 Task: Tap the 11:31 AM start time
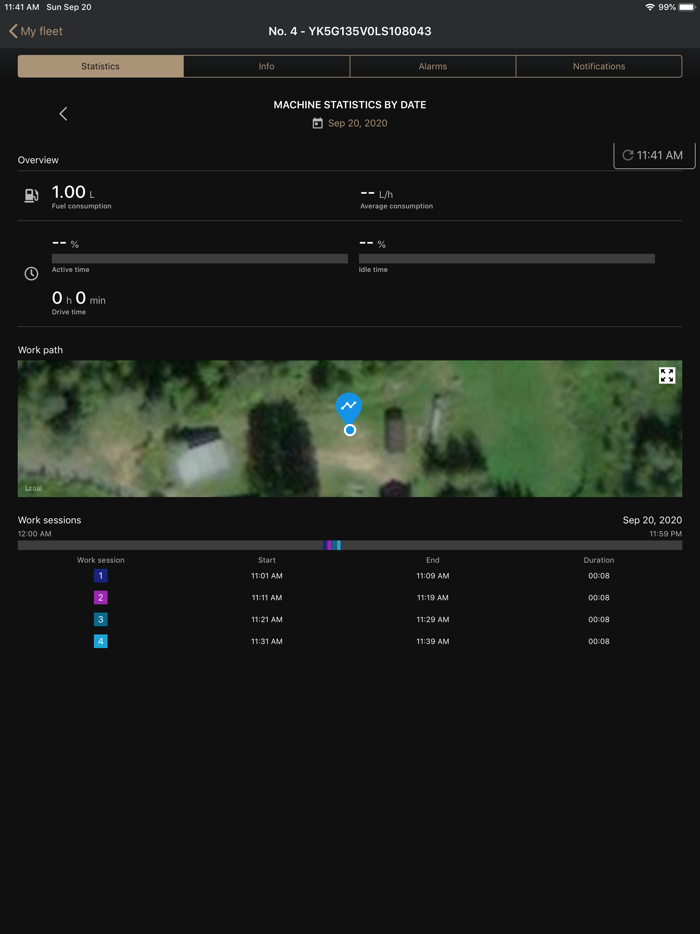(267, 642)
